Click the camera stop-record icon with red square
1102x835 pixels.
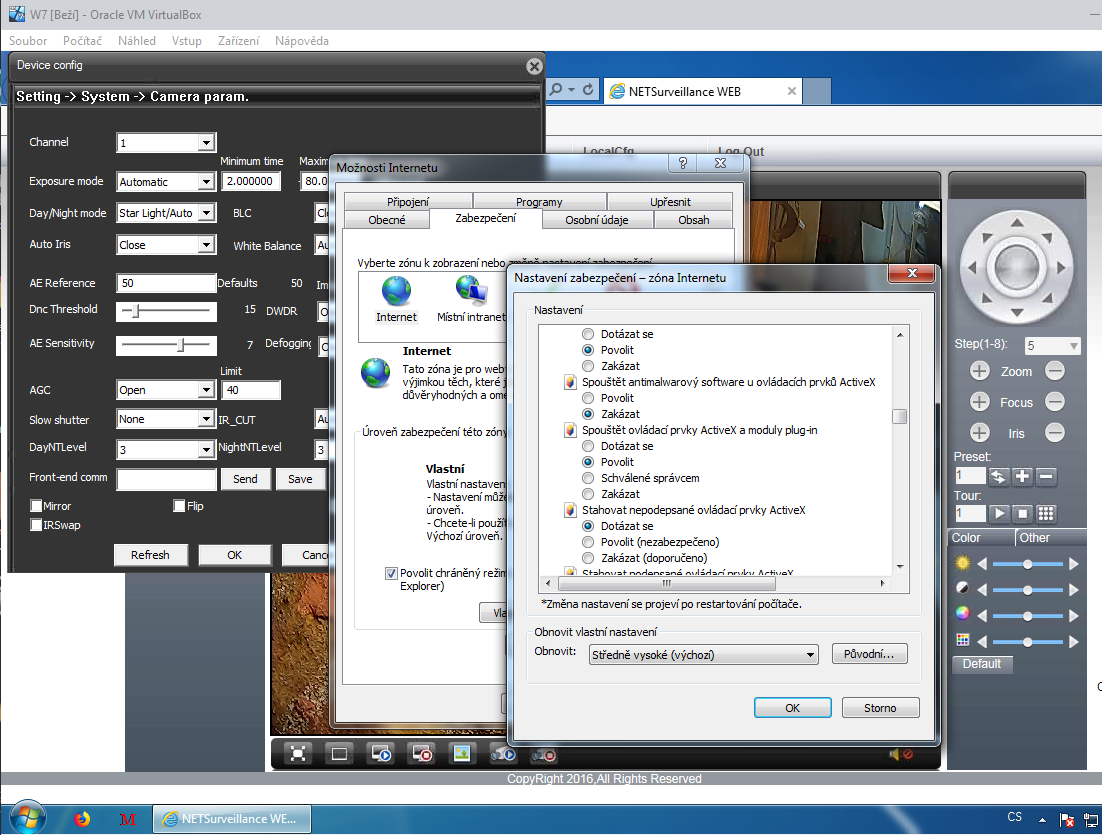543,755
